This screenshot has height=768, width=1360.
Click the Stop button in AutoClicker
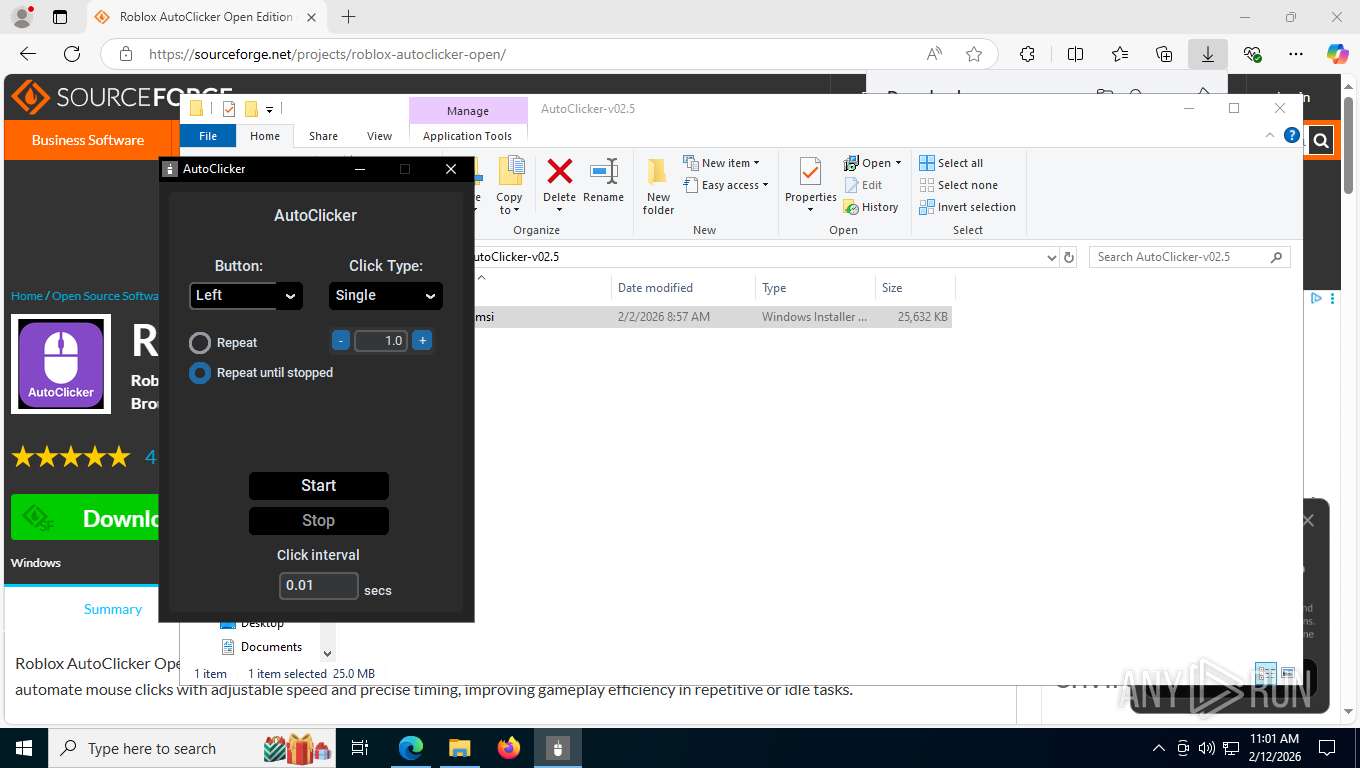[x=319, y=521]
